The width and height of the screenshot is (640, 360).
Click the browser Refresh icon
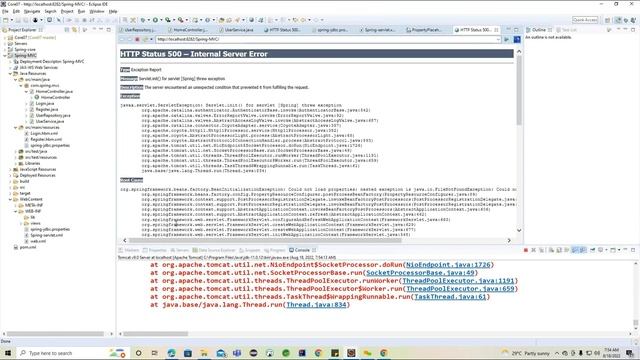click(145, 39)
